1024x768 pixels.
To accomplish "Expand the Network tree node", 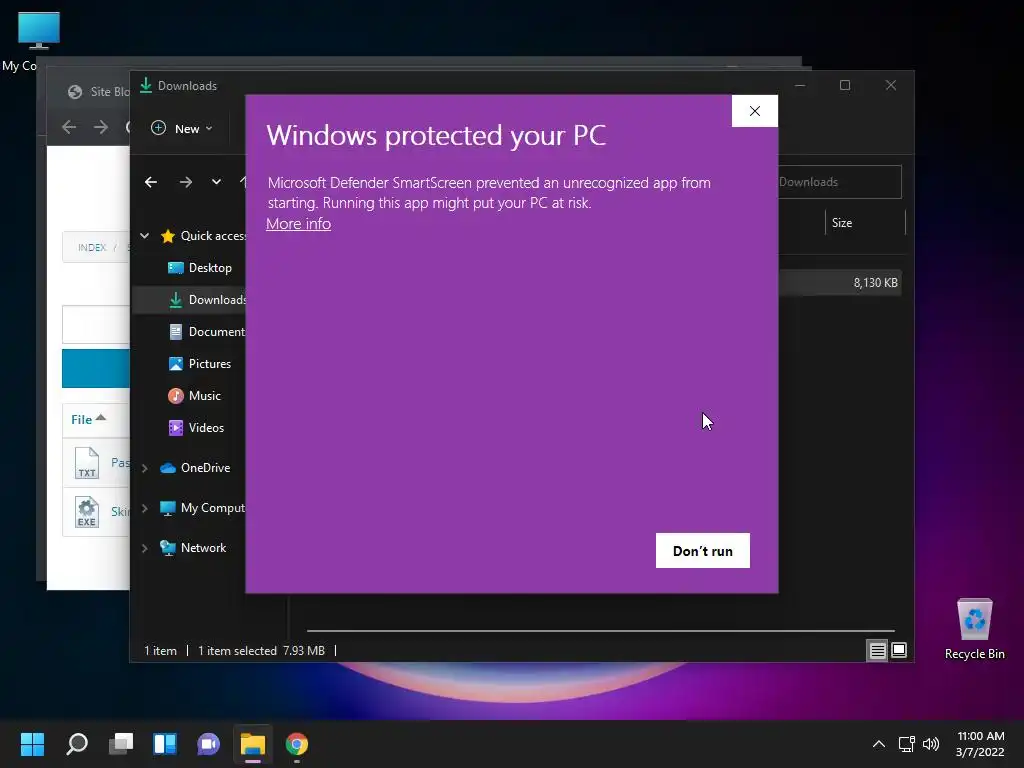I will (x=145, y=548).
